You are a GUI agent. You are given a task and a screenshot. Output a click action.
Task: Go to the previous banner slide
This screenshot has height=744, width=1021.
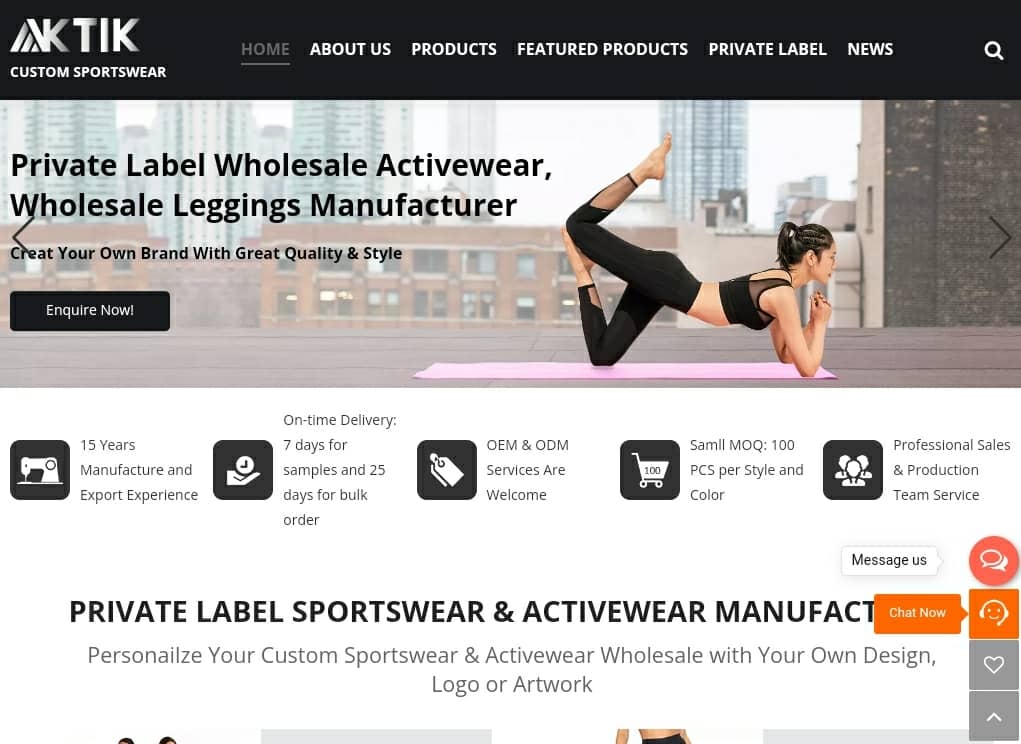tap(23, 236)
